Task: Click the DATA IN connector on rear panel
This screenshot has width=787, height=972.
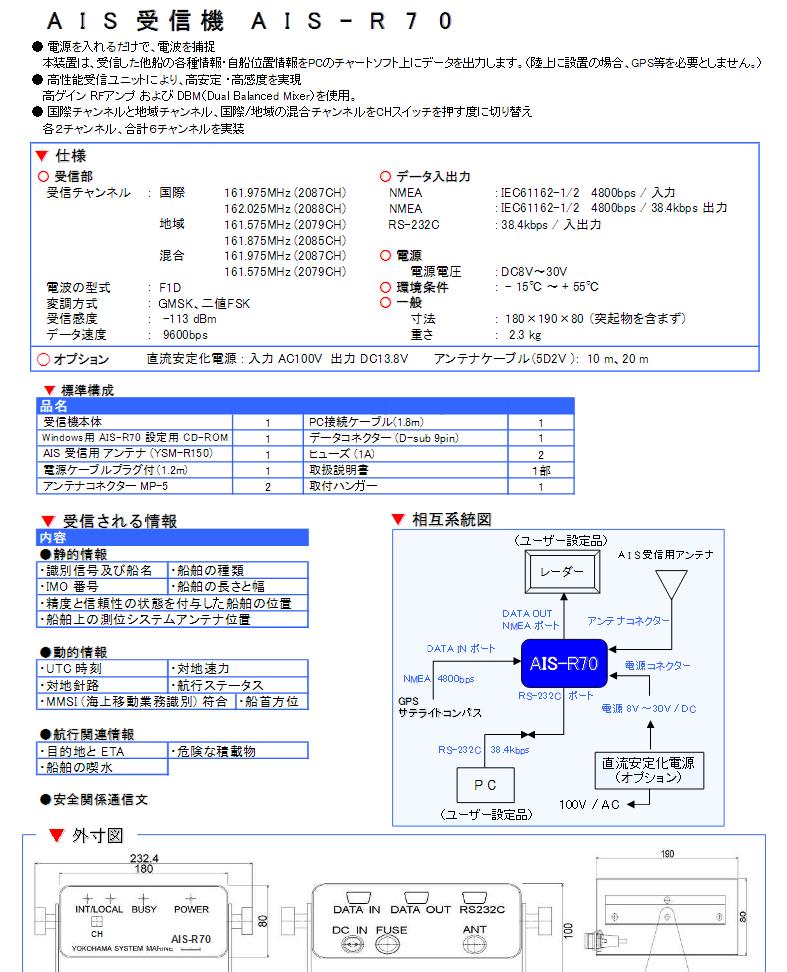Action: click(x=358, y=898)
